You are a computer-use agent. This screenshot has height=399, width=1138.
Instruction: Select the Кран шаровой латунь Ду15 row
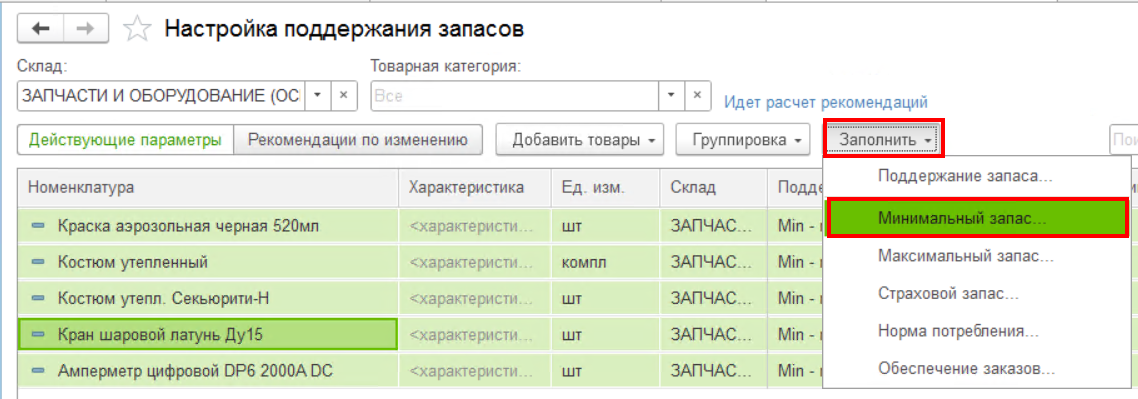click(208, 335)
